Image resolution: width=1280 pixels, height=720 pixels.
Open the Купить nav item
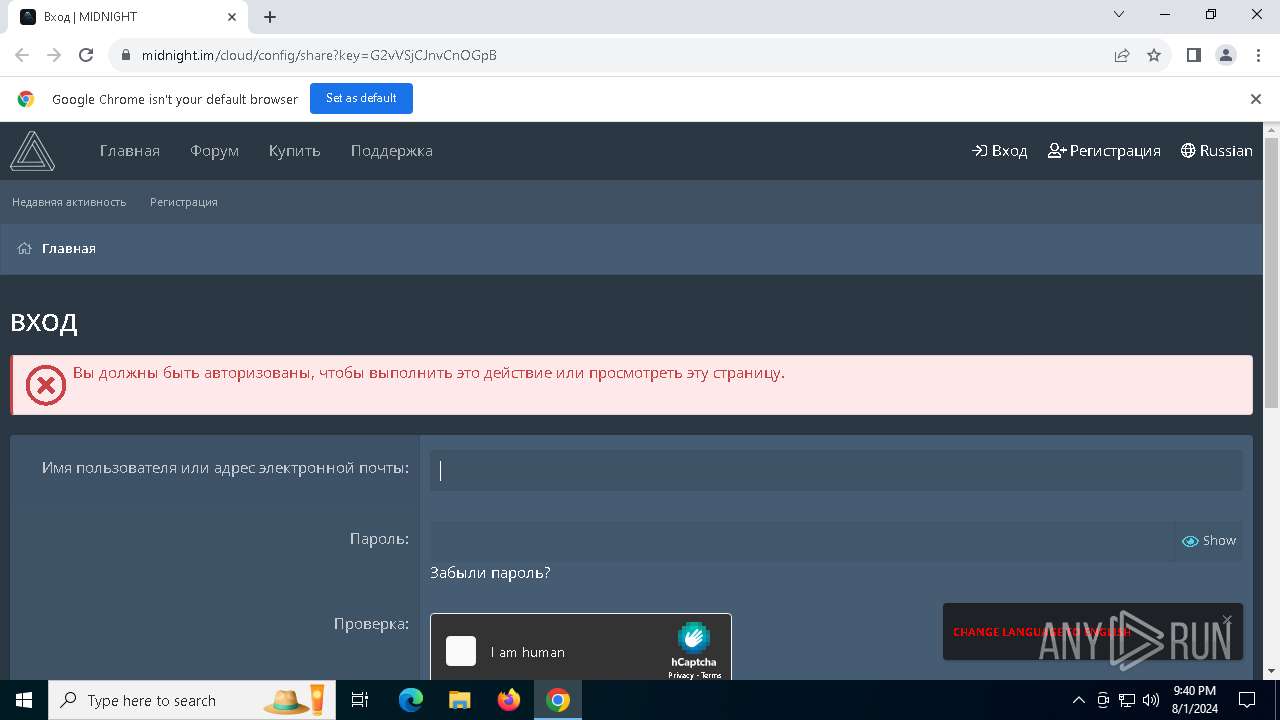(x=294, y=151)
